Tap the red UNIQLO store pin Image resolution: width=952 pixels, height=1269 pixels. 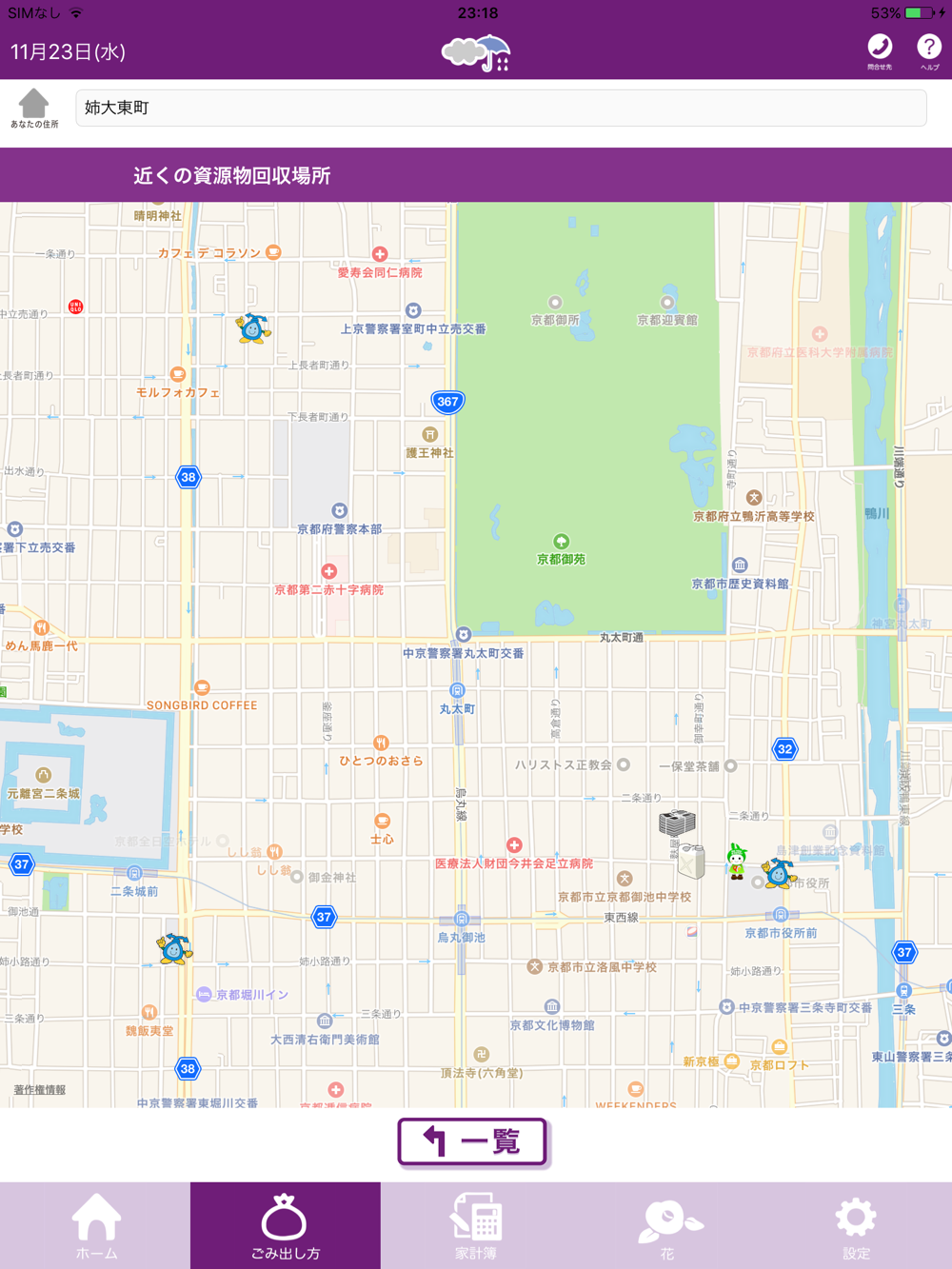(75, 307)
